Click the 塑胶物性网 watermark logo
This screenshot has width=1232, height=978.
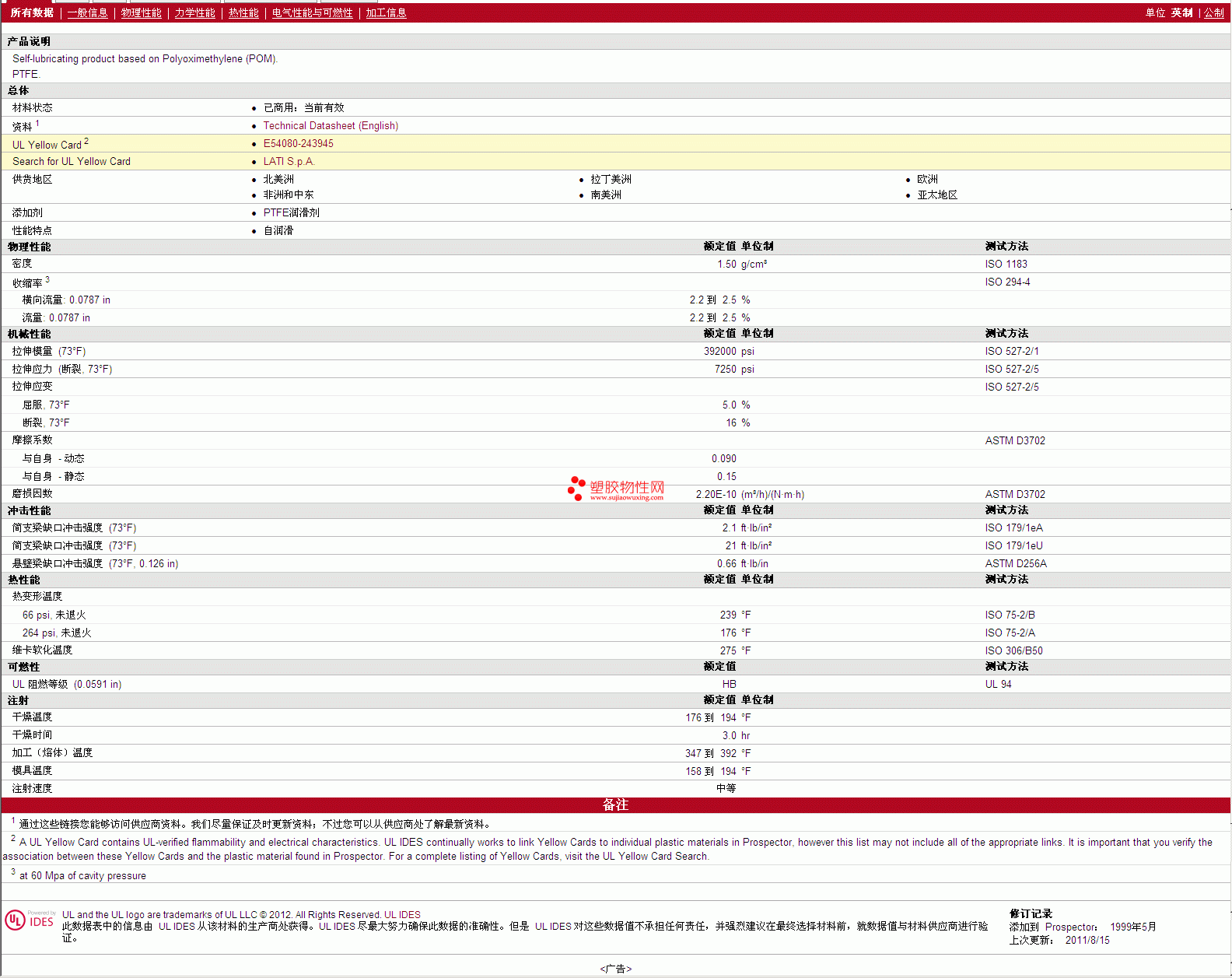tap(616, 489)
